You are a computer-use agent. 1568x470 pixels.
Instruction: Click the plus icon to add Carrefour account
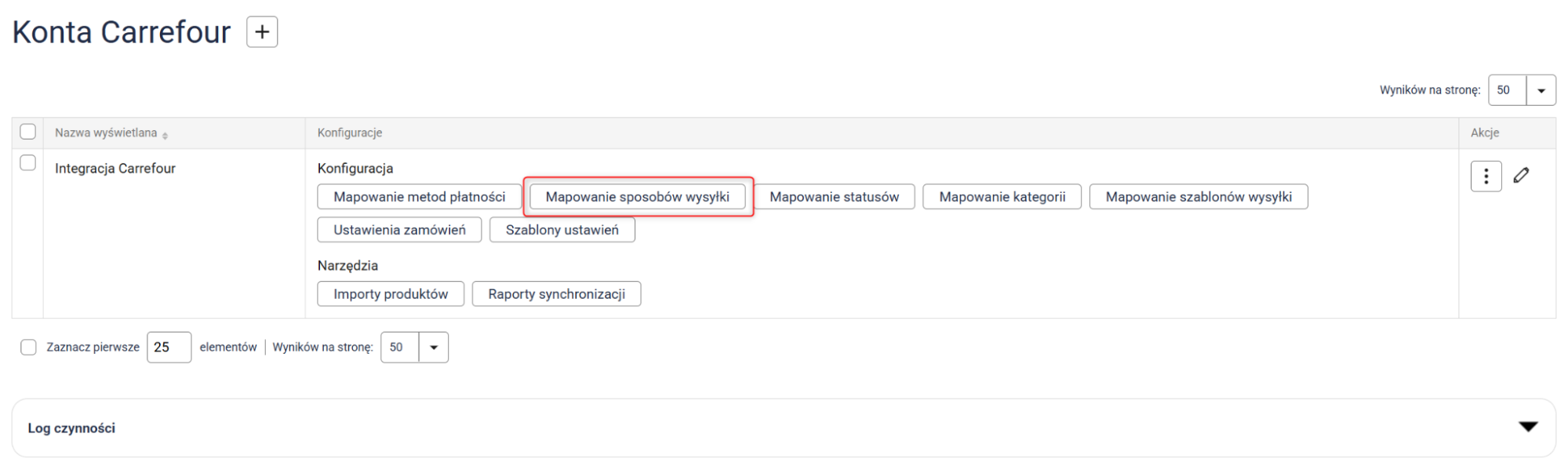click(262, 32)
